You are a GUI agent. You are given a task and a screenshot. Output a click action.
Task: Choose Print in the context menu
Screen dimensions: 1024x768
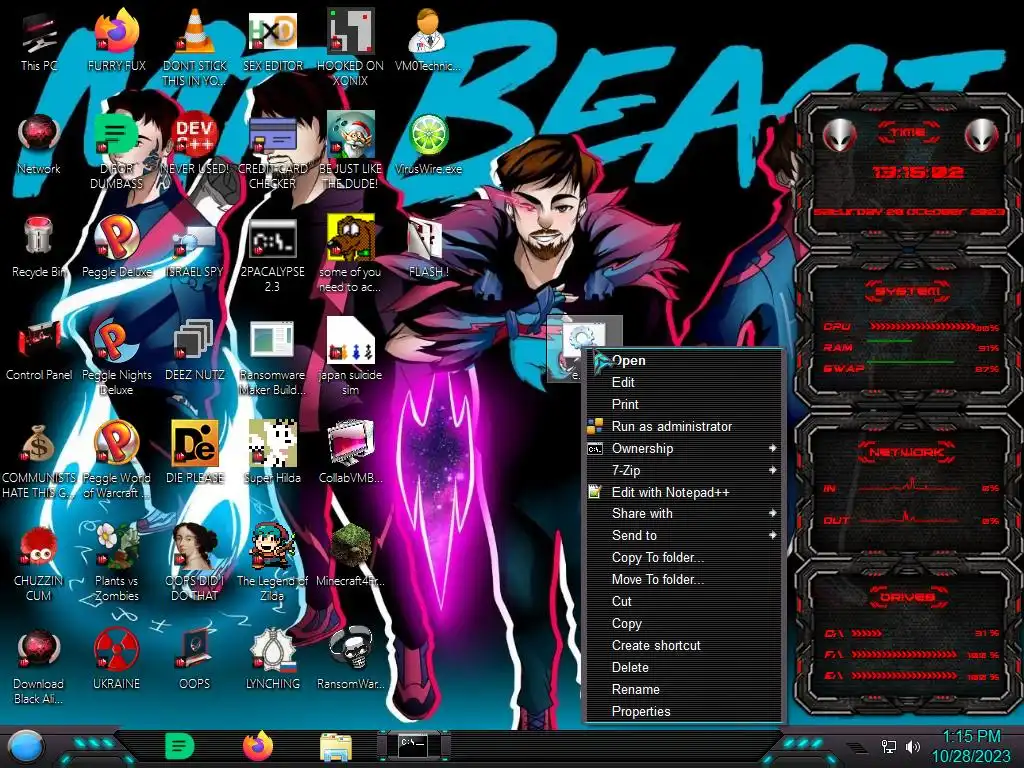point(684,404)
